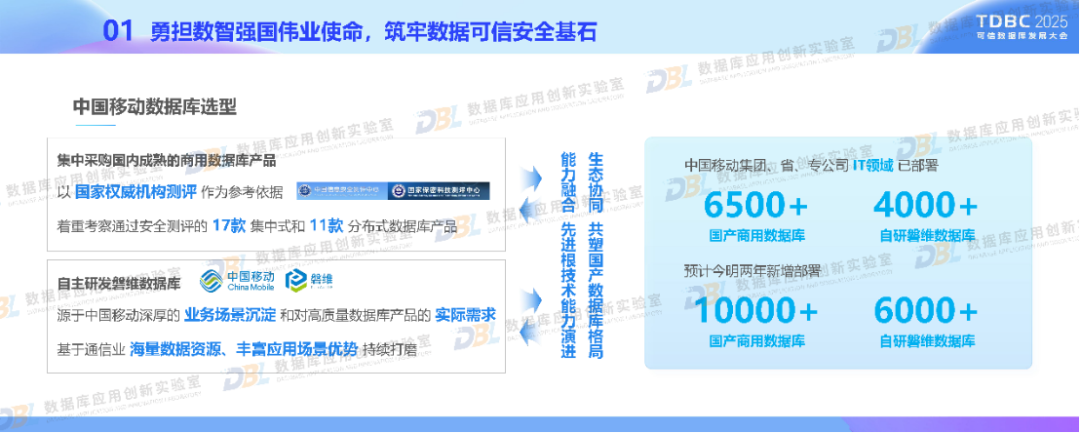The width and height of the screenshot is (1080, 433).
Task: Click the vertical text "能力融合 先进根技术能力演进"
Action: [567, 255]
